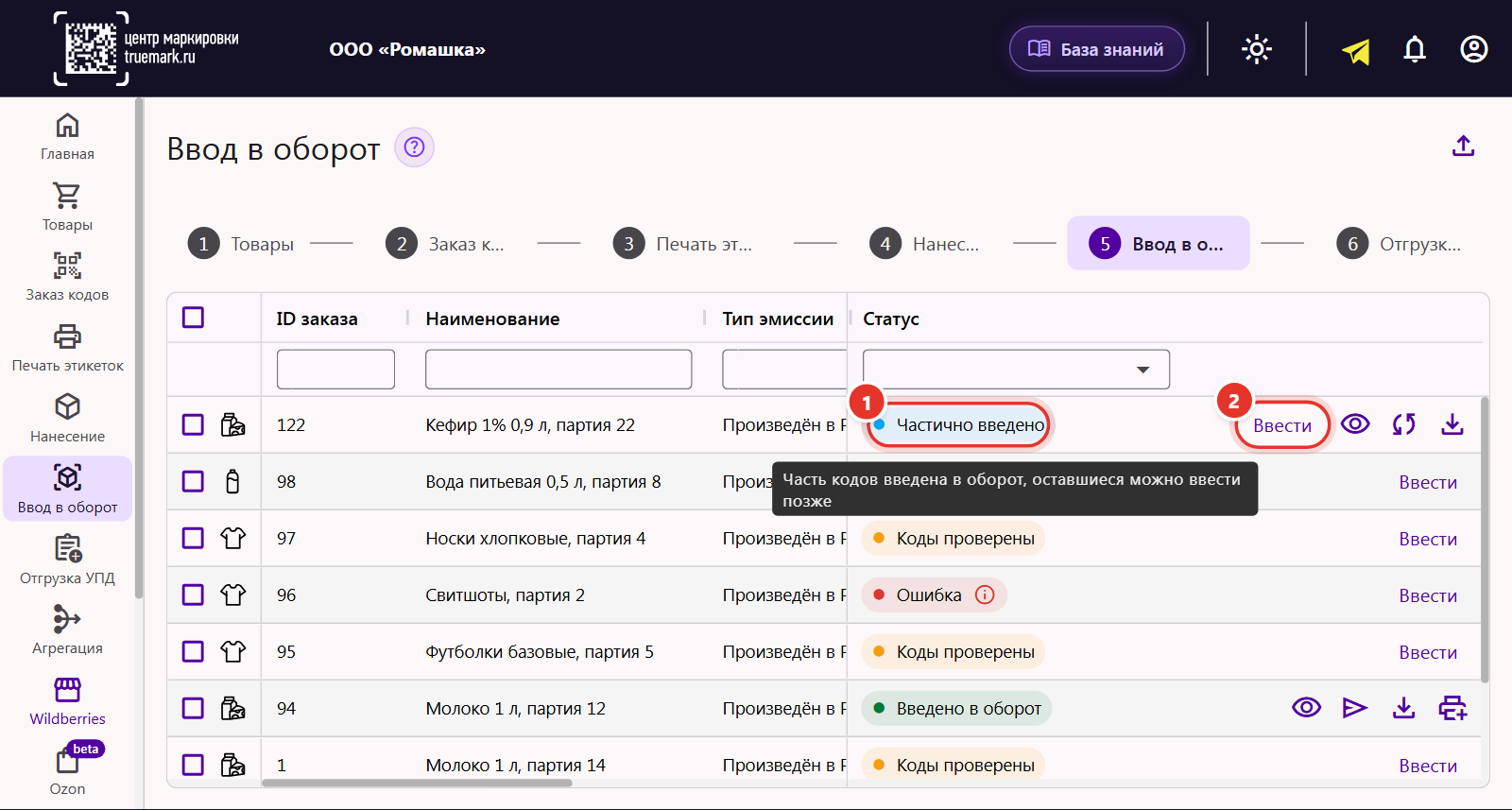This screenshot has height=810, width=1512.
Task: Select checkbox for order 98
Action: pos(193,481)
